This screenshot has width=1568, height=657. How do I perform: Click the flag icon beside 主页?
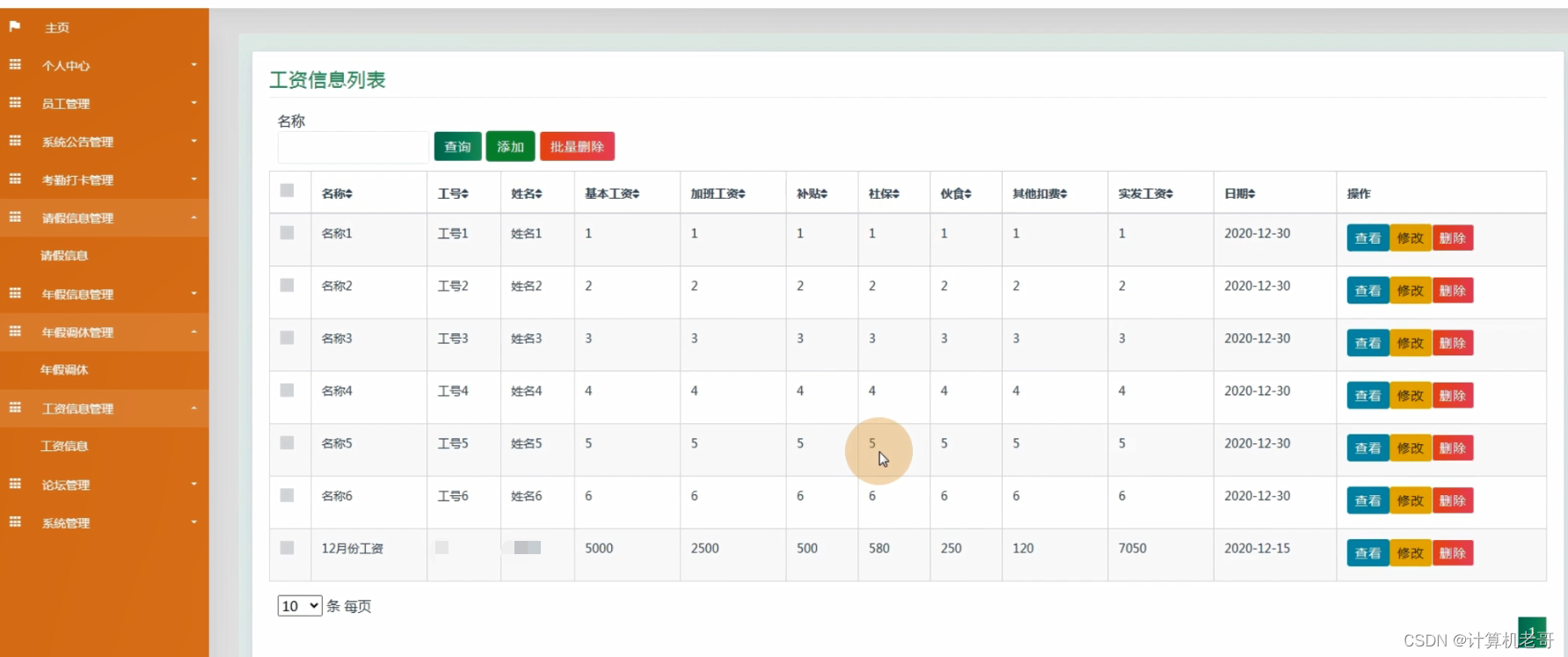[15, 26]
